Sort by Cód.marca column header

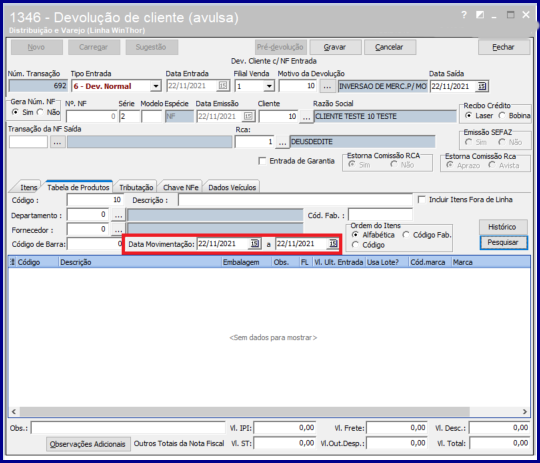click(430, 262)
